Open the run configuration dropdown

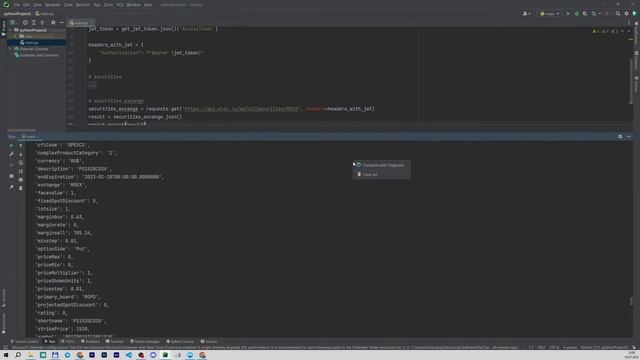549,14
